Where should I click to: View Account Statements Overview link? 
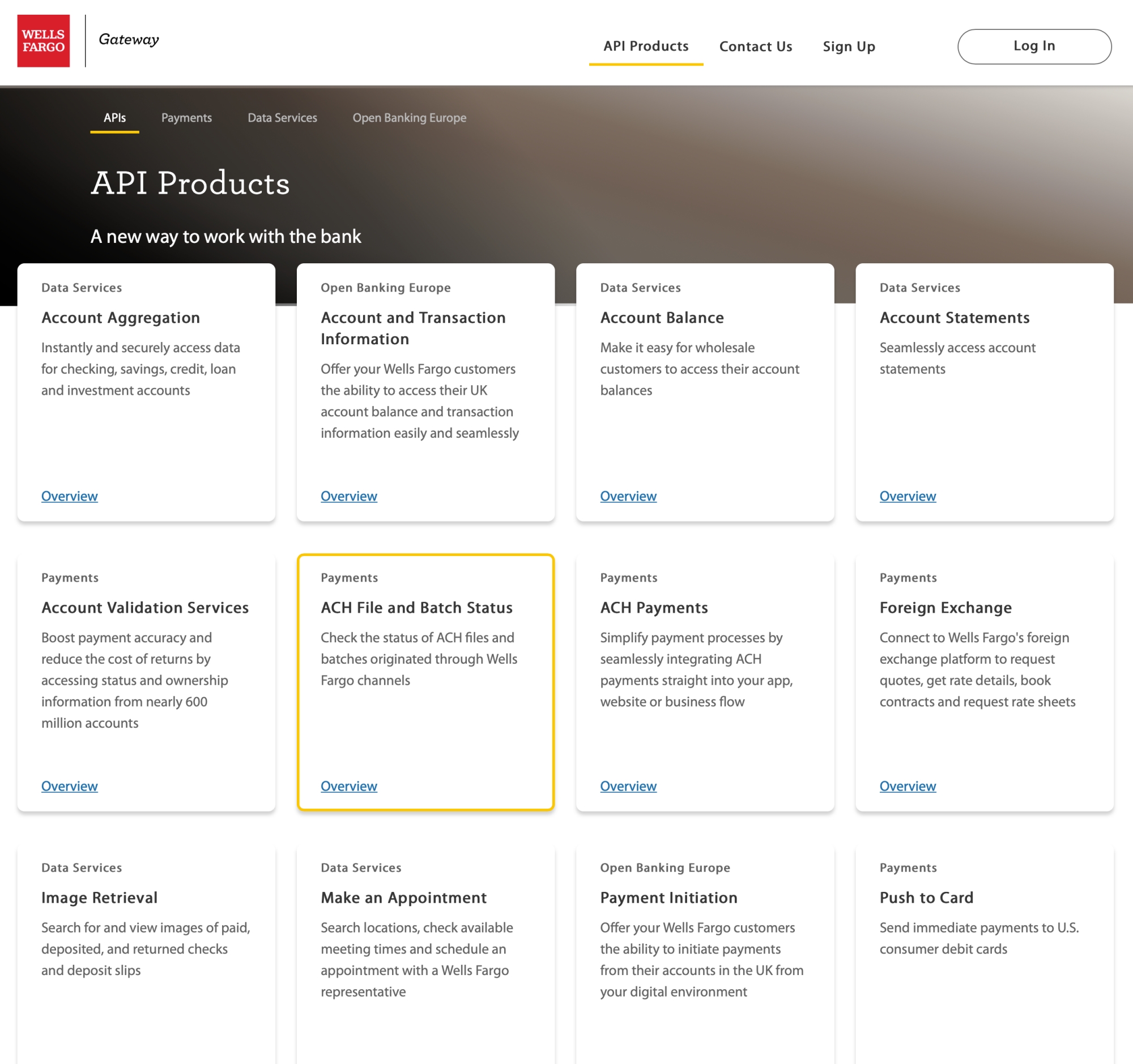(x=908, y=496)
